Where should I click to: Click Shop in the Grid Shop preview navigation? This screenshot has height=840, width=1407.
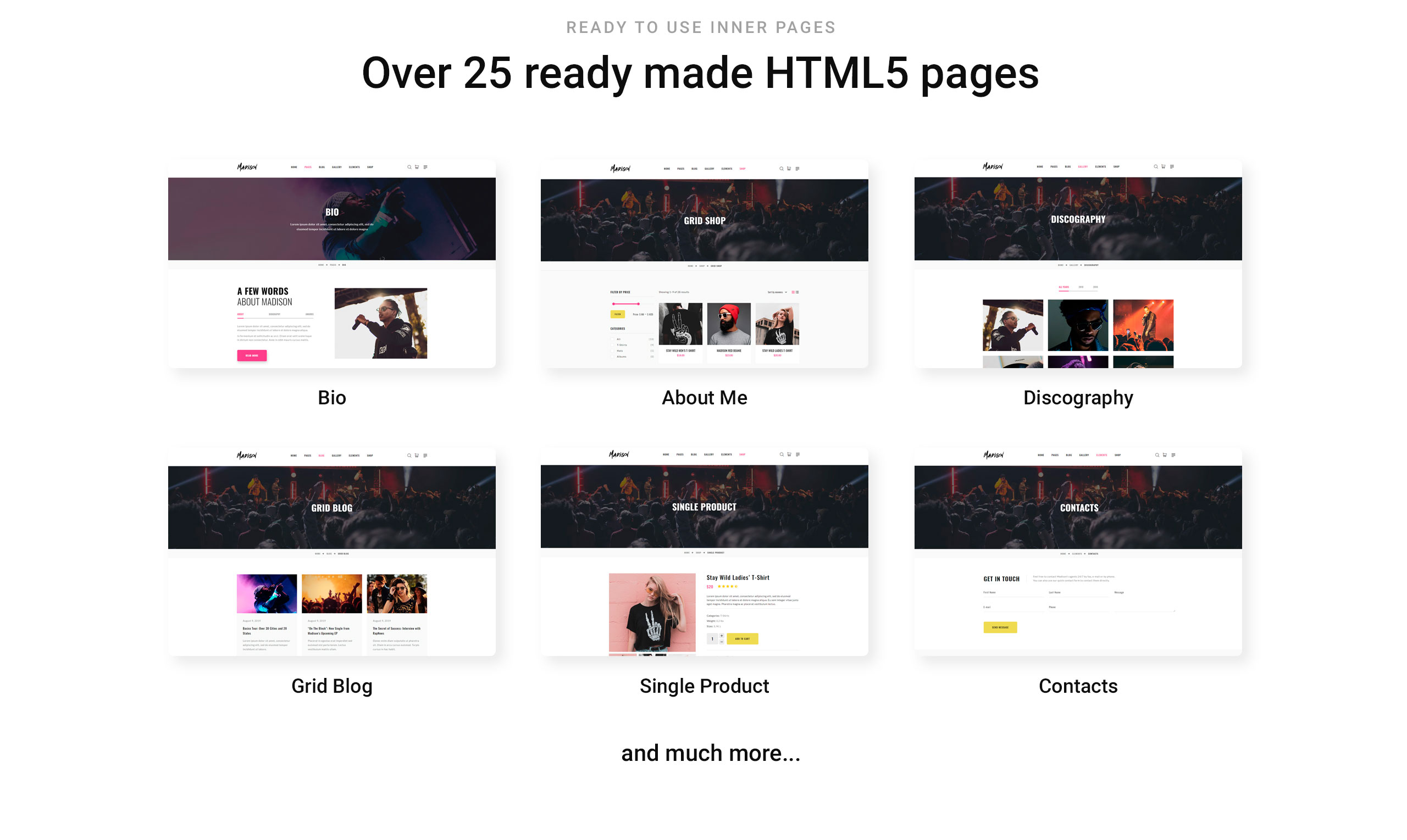(x=744, y=169)
